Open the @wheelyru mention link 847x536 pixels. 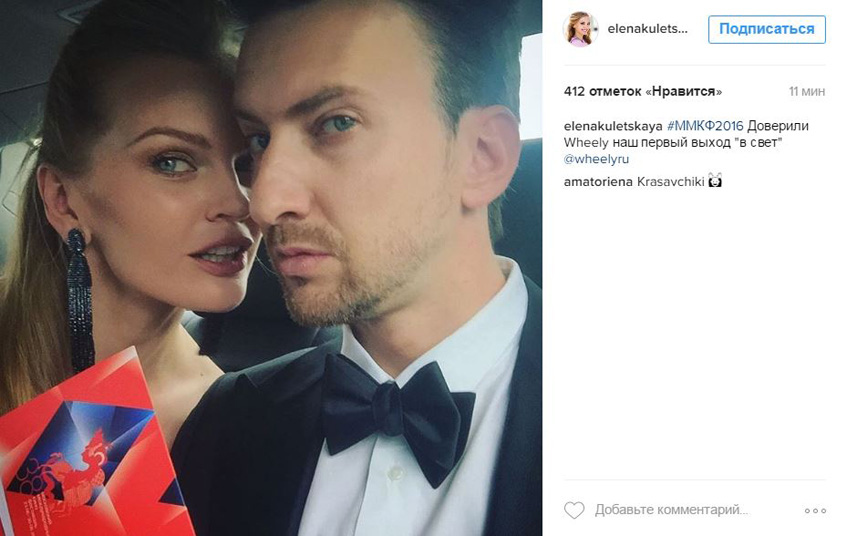[x=596, y=159]
